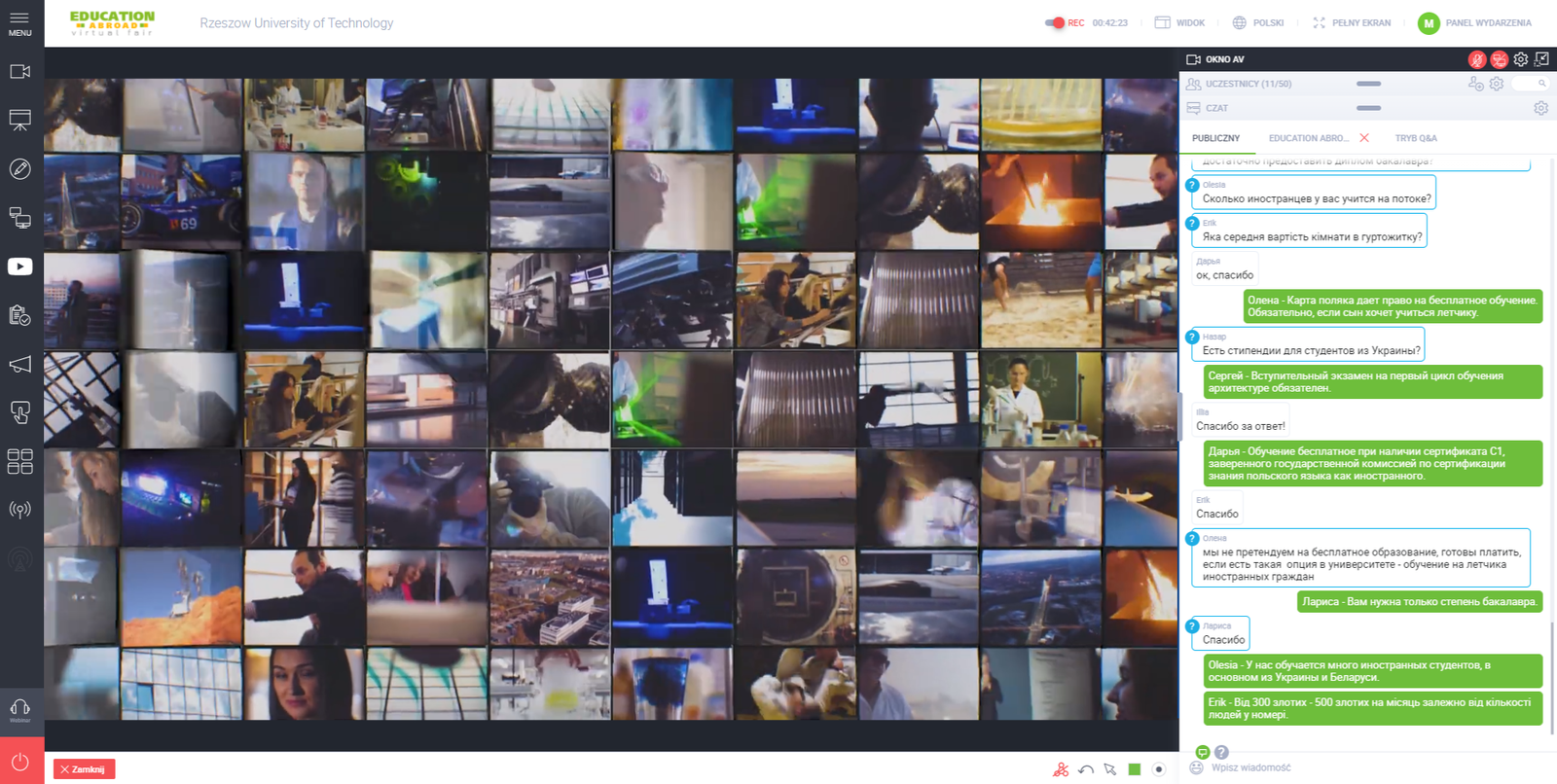Open the YouTube video player tool

click(x=19, y=267)
